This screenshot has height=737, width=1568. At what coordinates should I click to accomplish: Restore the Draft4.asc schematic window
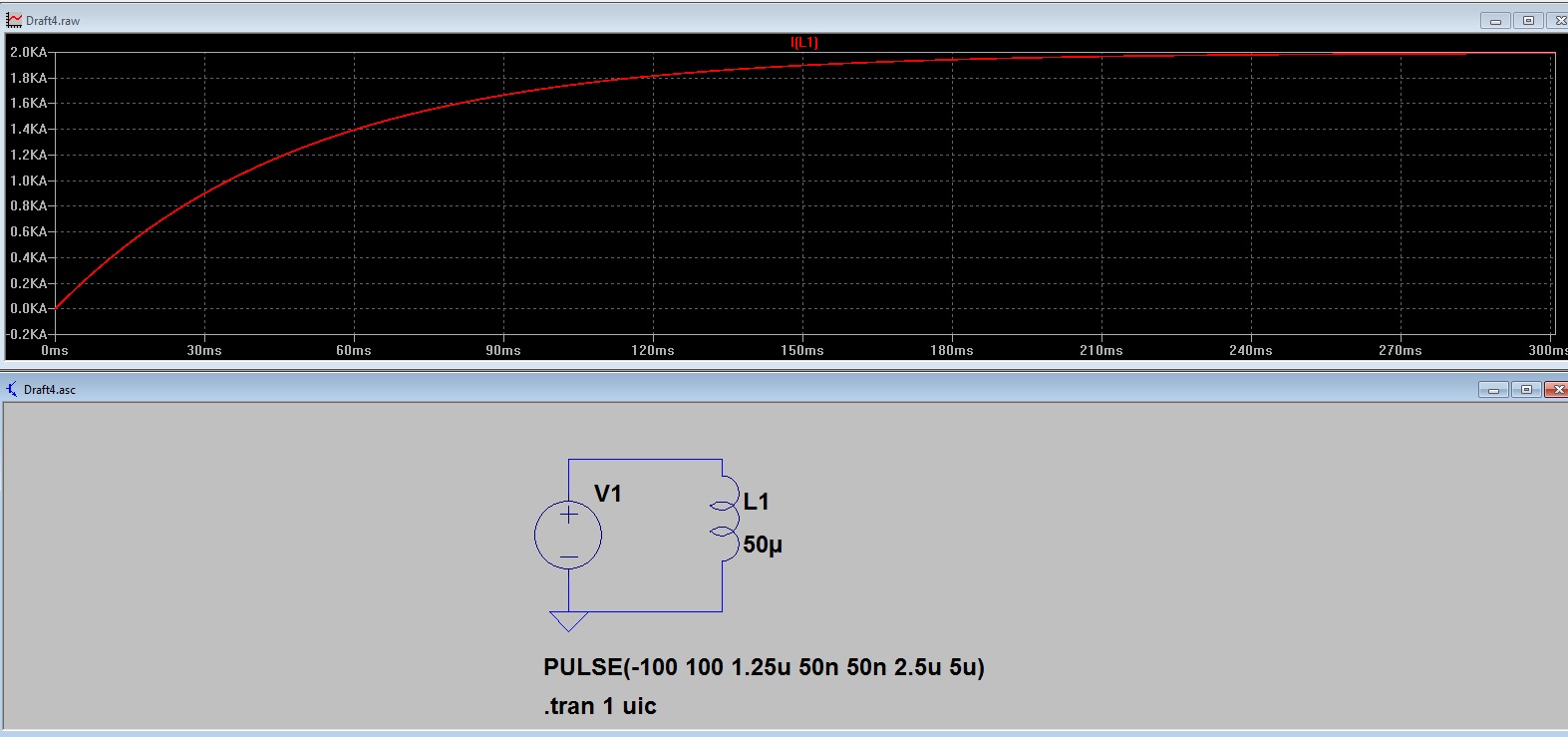1525,389
